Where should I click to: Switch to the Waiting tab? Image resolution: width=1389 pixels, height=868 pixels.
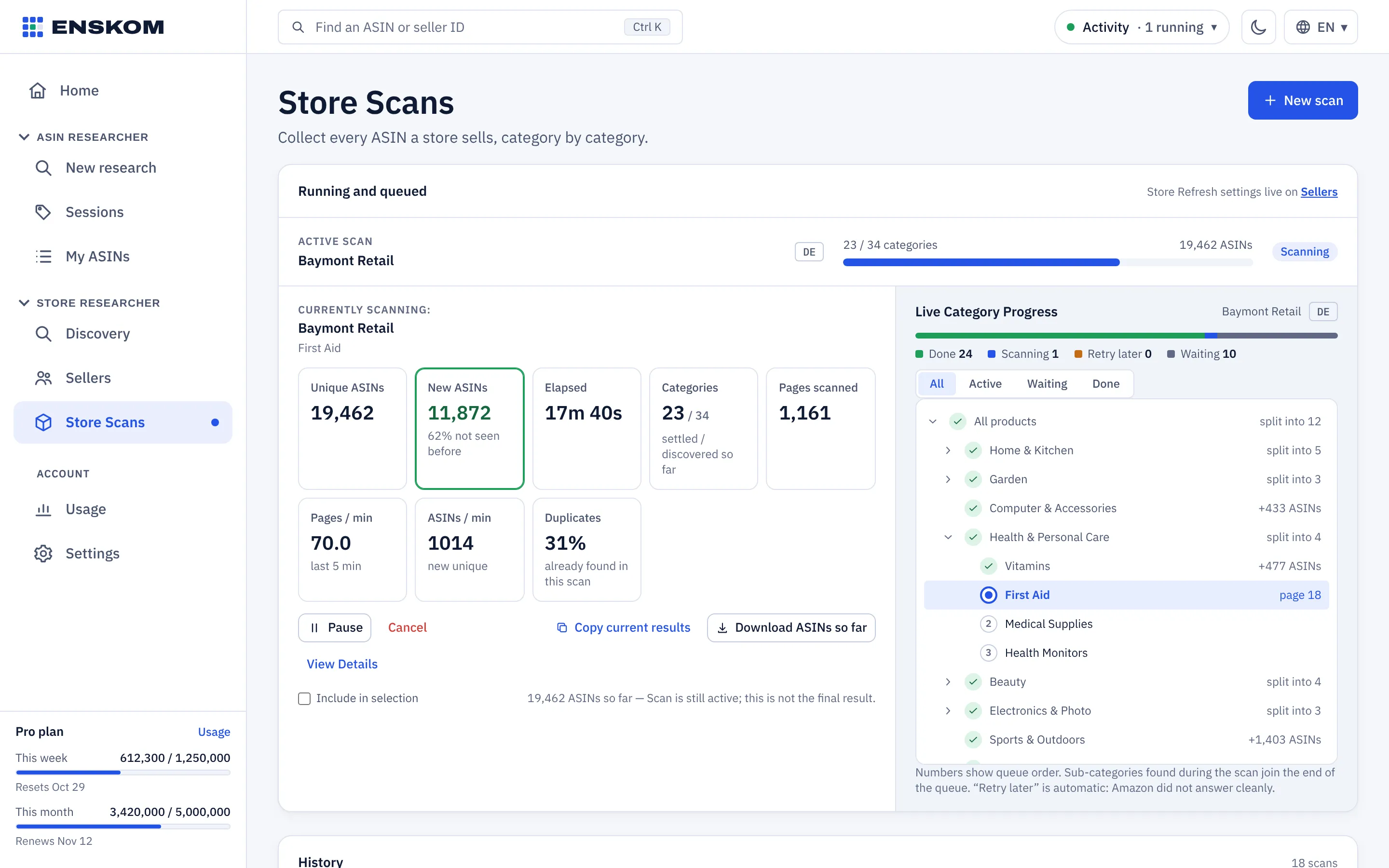tap(1047, 383)
